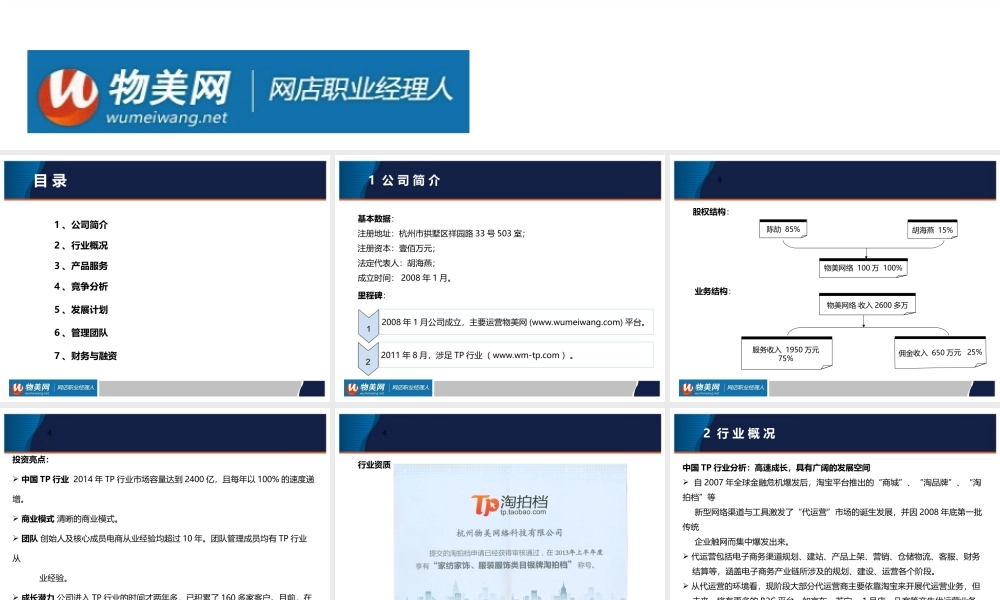Screen dimensions: 1000x600
Task: Click the wumeiwang.net text in banner
Action: tap(166, 117)
